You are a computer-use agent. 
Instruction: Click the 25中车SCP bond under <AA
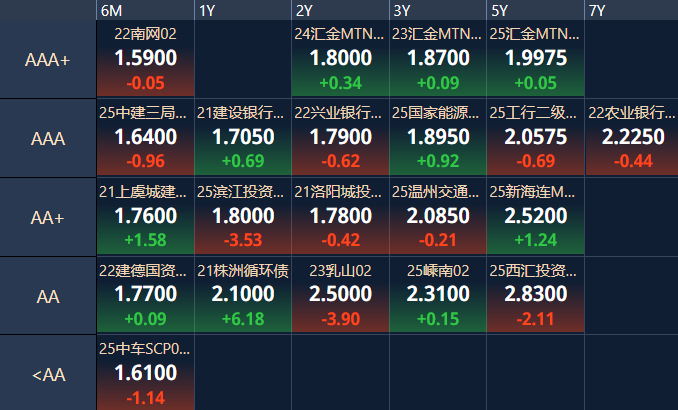(x=145, y=373)
